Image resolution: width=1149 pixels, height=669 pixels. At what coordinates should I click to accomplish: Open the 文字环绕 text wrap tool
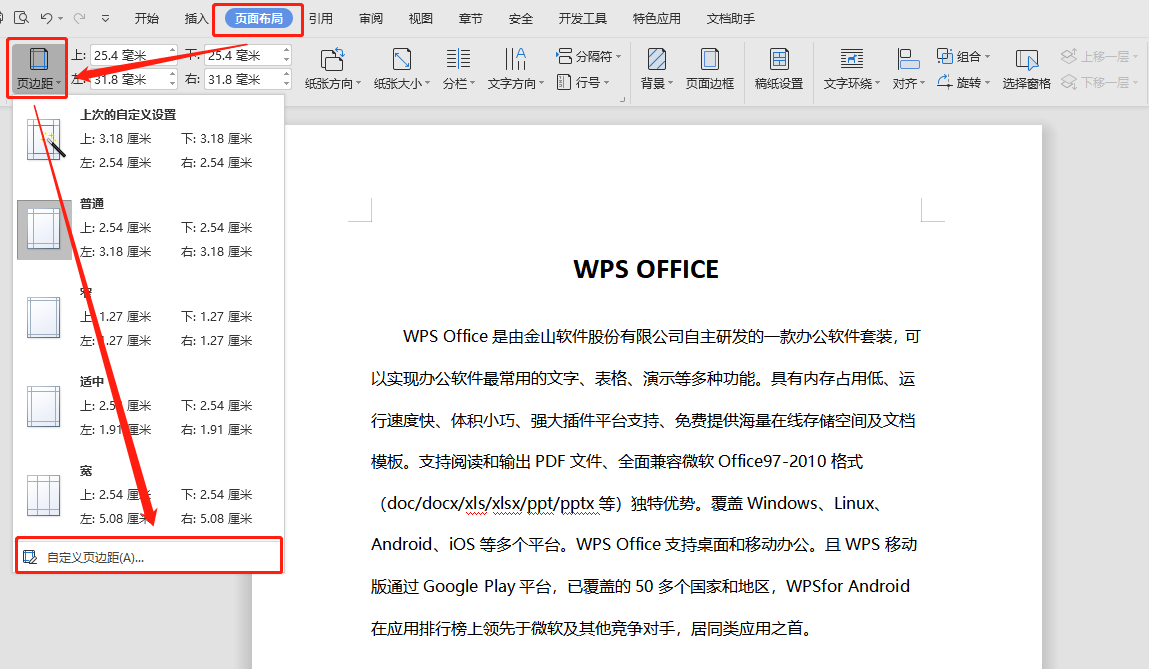tap(852, 60)
